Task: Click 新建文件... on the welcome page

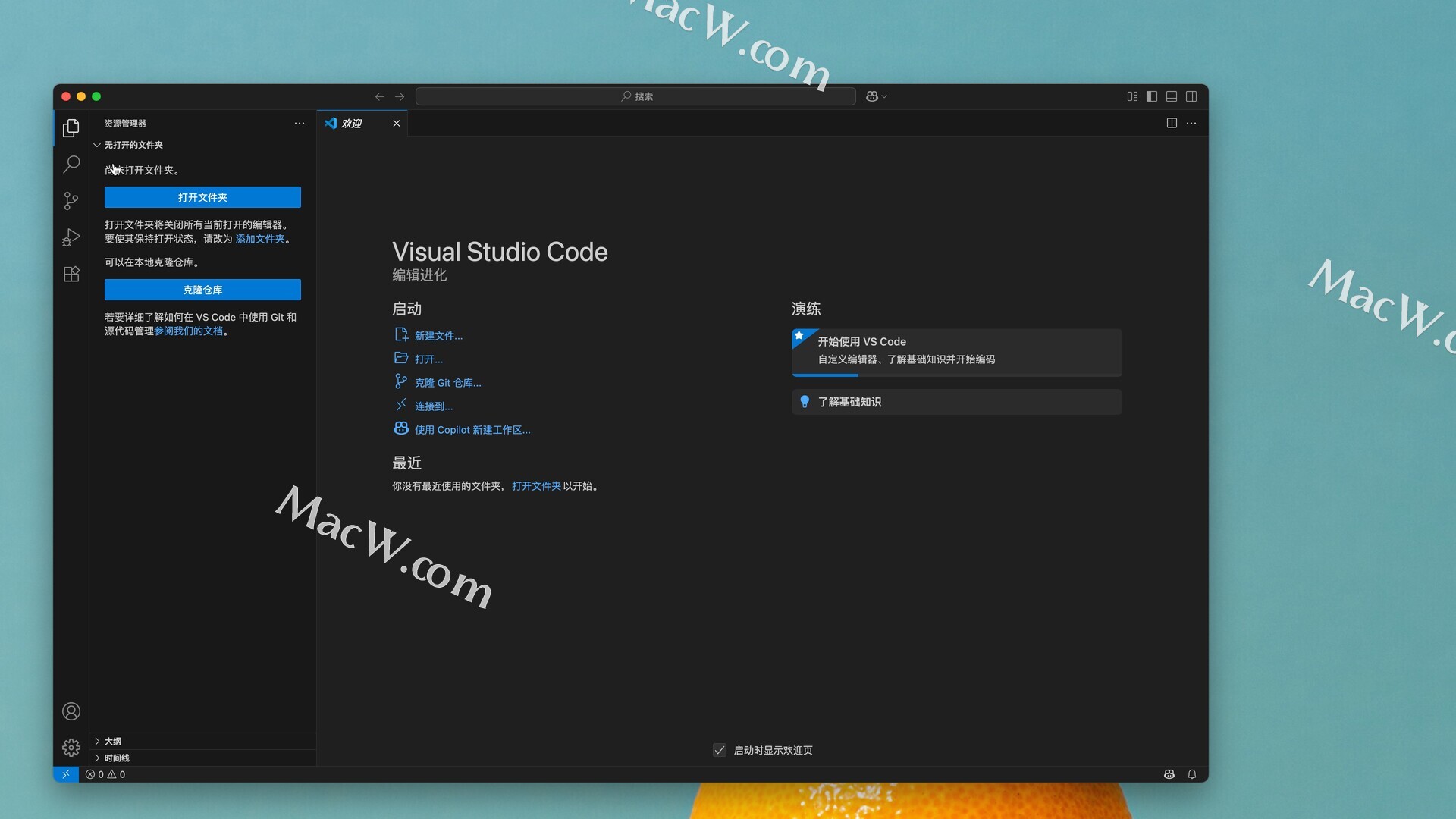Action: click(429, 335)
